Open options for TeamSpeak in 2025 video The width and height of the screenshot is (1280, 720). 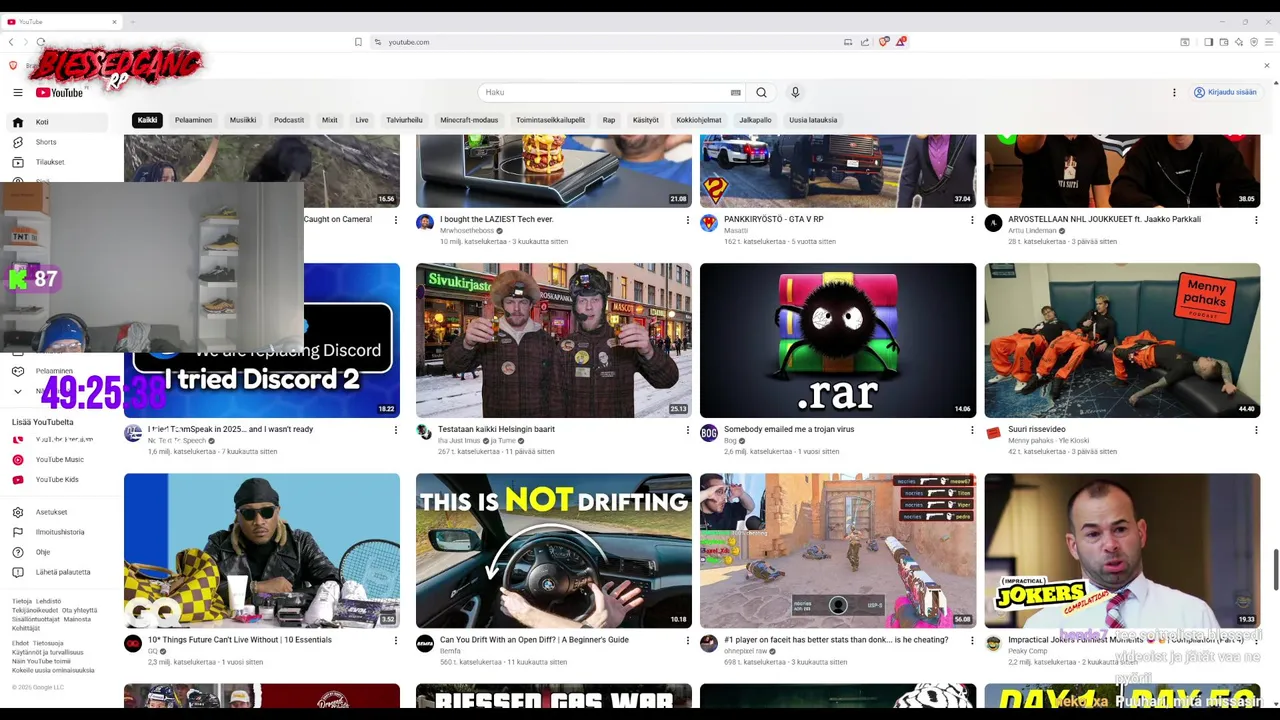395,430
